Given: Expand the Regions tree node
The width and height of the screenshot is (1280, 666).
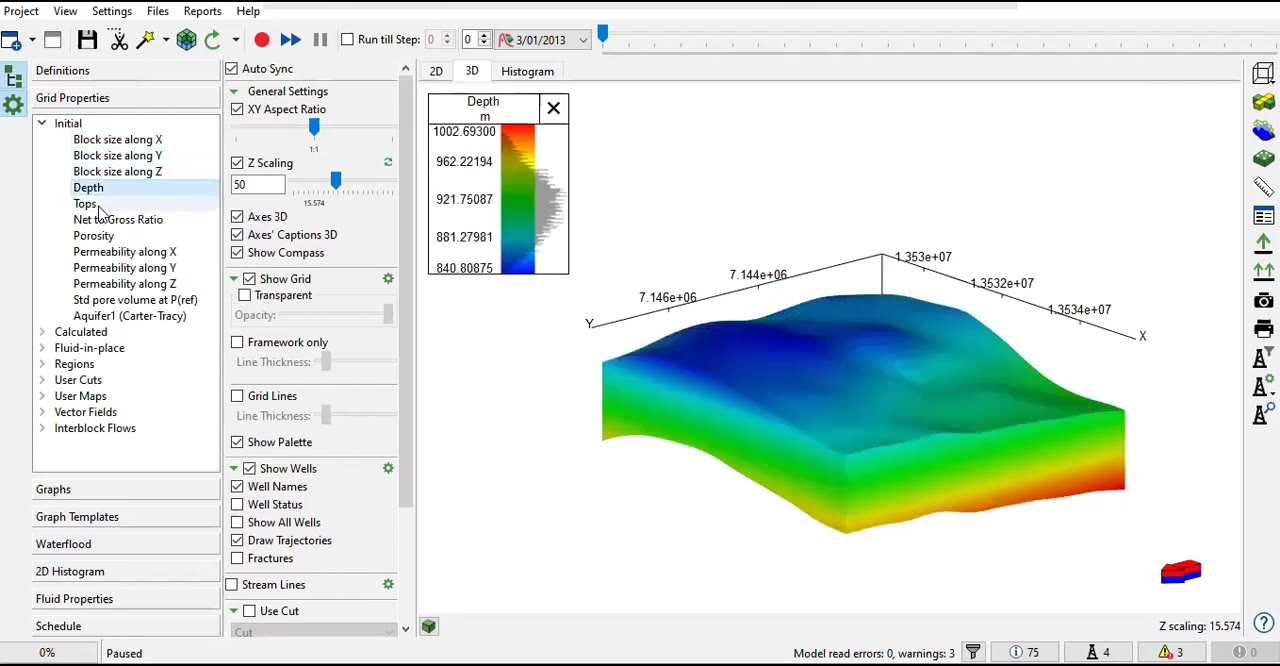Looking at the screenshot, I should [x=42, y=364].
